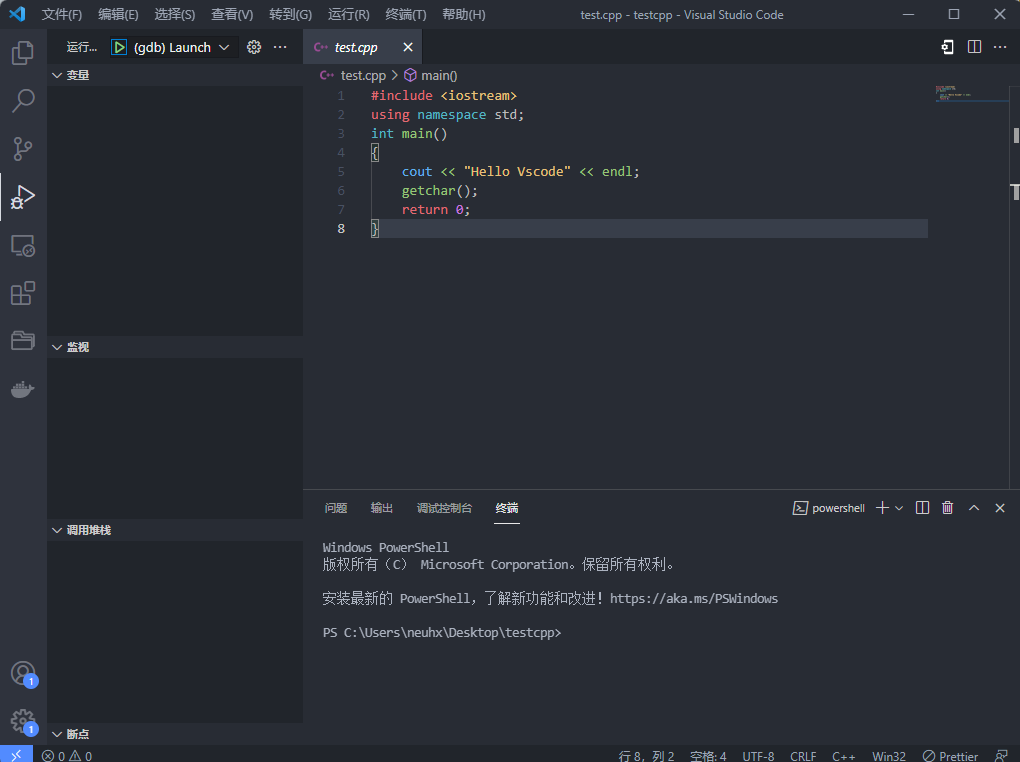Open the errors and warnings counter
Image resolution: width=1020 pixels, height=762 pixels.
click(67, 755)
